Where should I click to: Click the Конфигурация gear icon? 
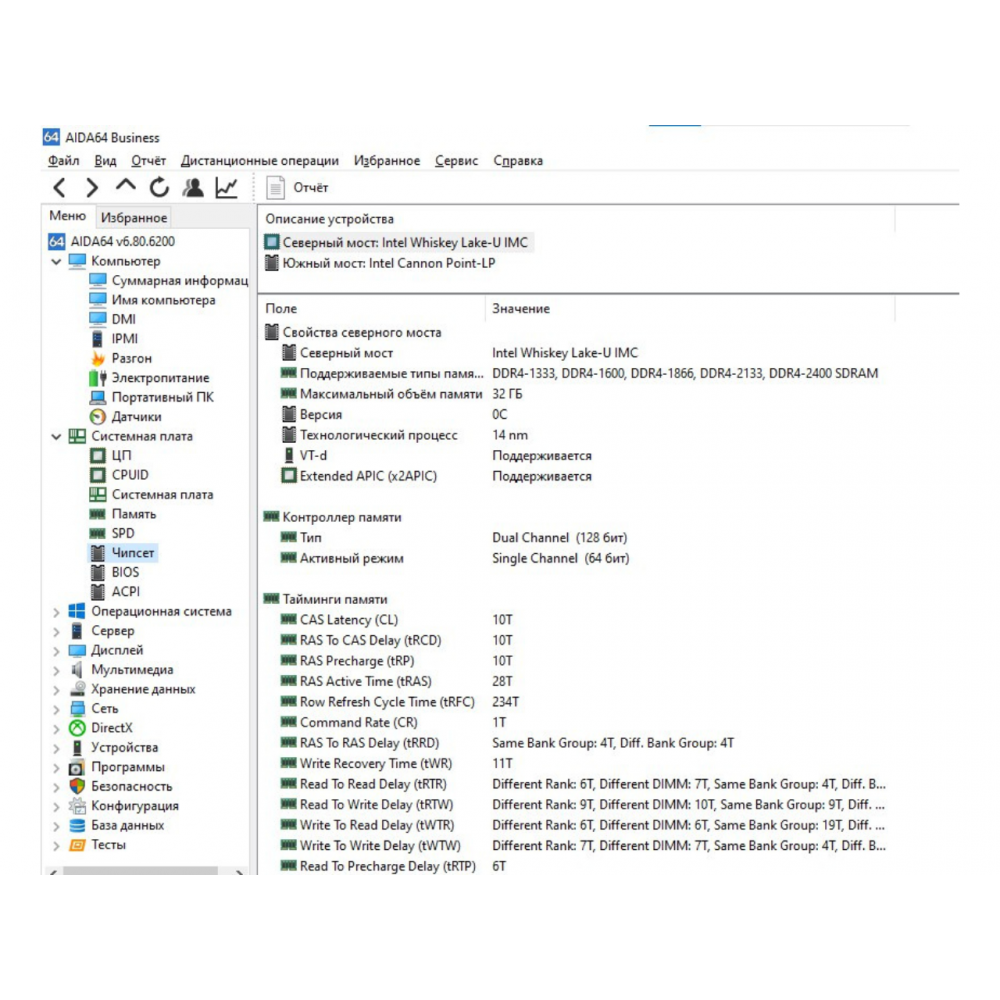tap(77, 806)
